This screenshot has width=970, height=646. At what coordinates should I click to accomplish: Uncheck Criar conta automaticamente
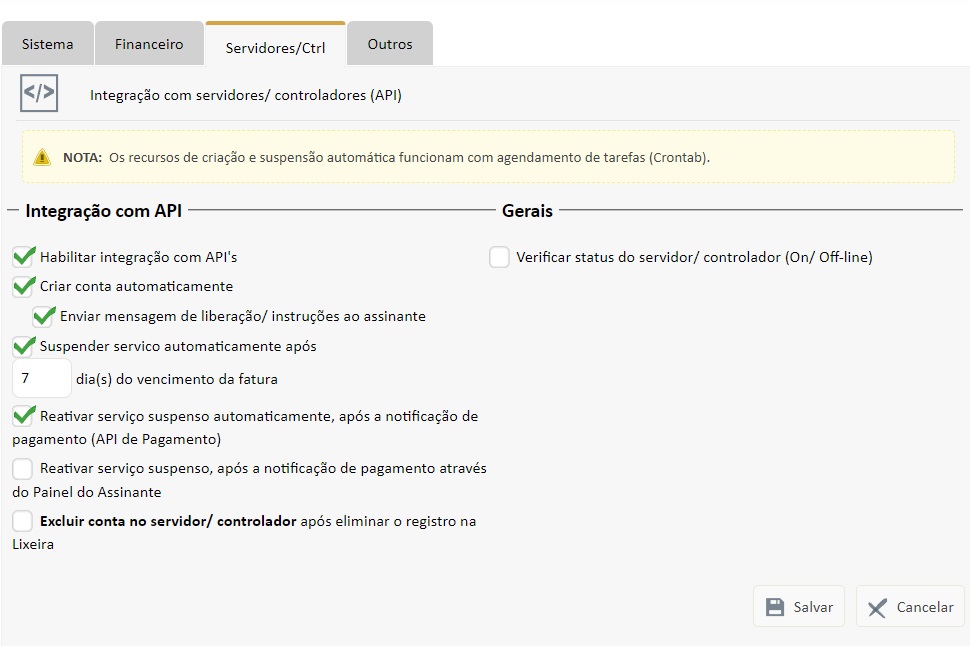coord(23,287)
